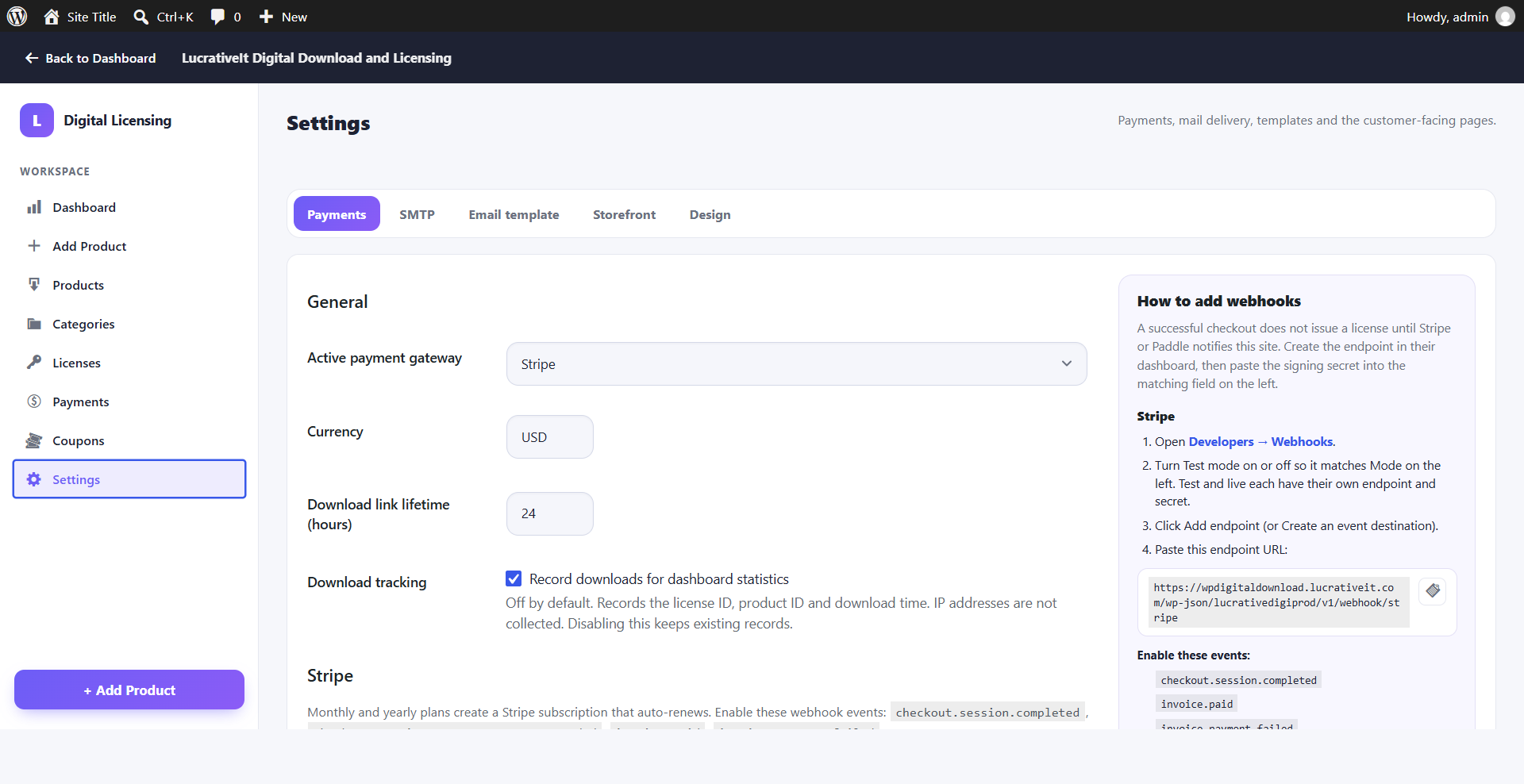Click the Back to Dashboard link
1524x784 pixels.
pos(90,58)
